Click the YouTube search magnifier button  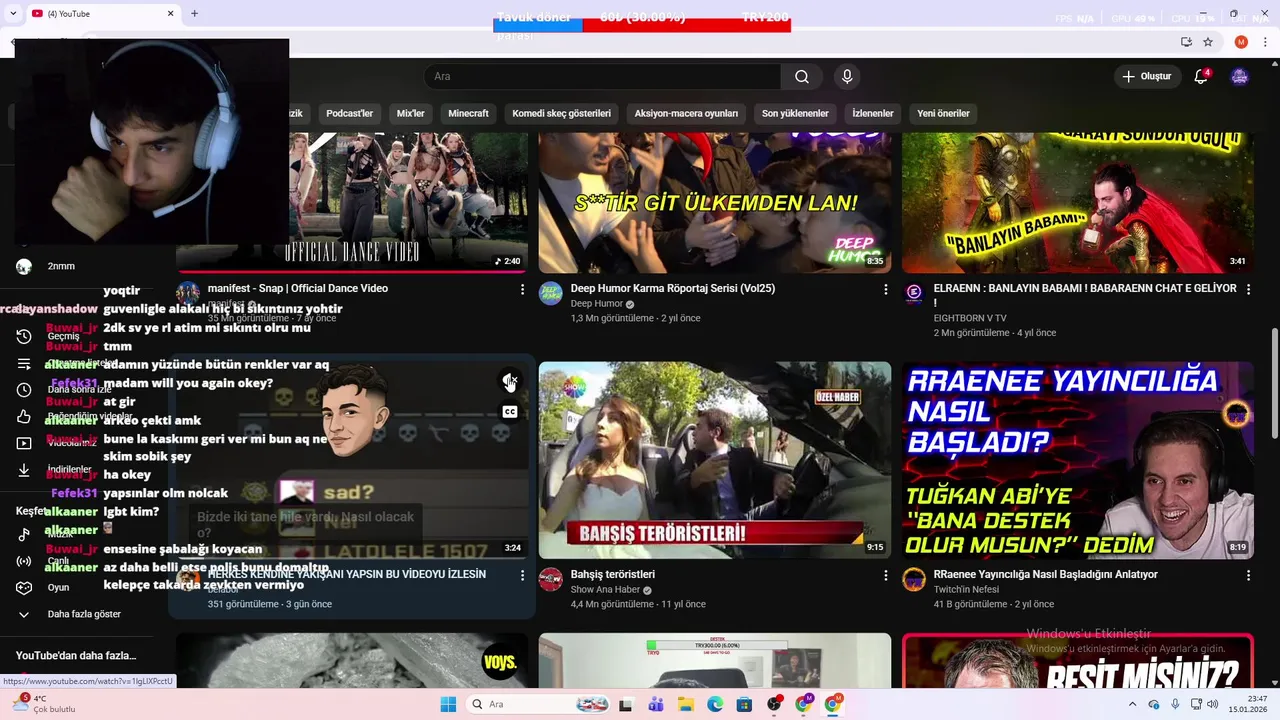tap(802, 77)
